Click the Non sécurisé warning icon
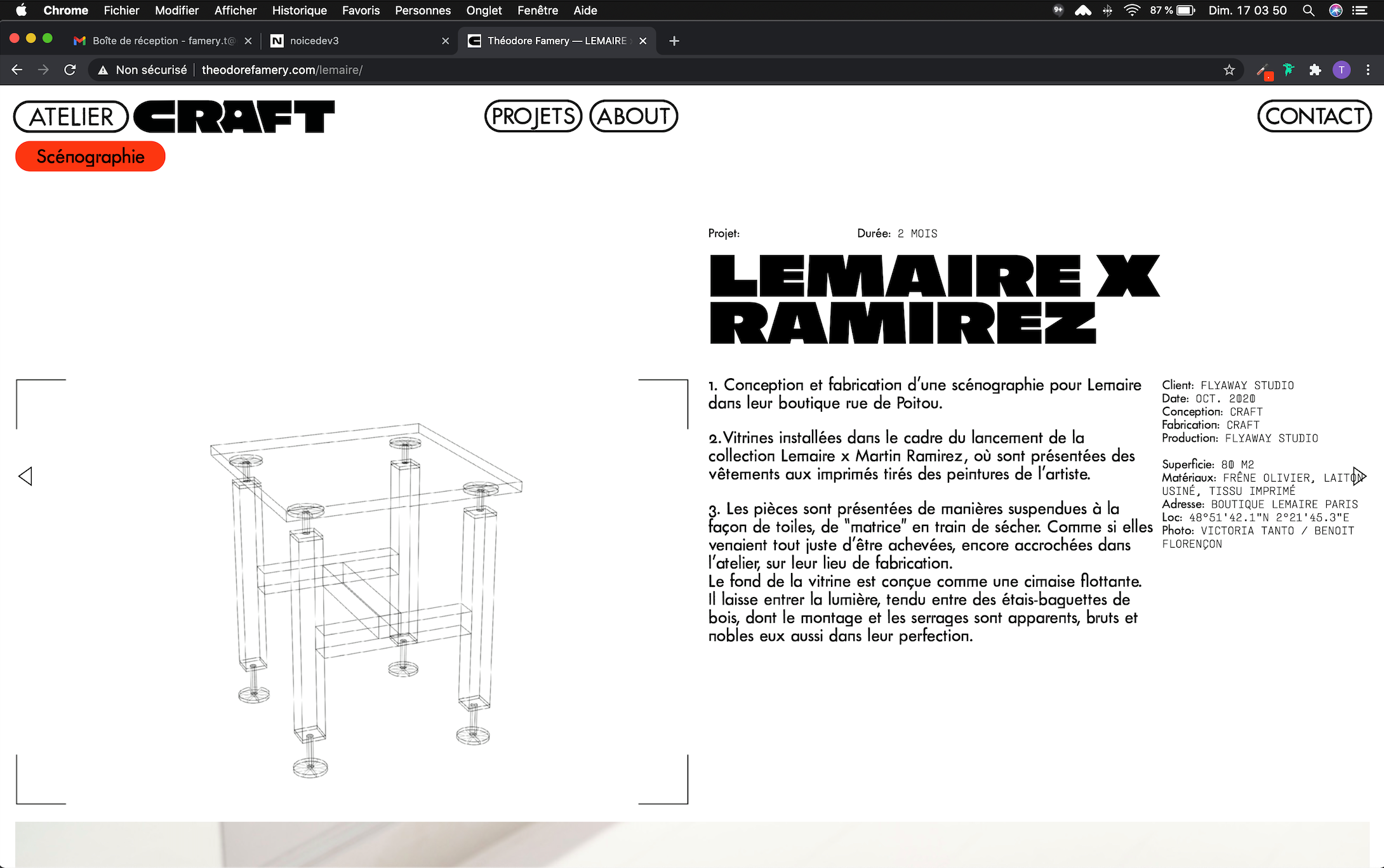Viewport: 1384px width, 868px height. click(103, 70)
